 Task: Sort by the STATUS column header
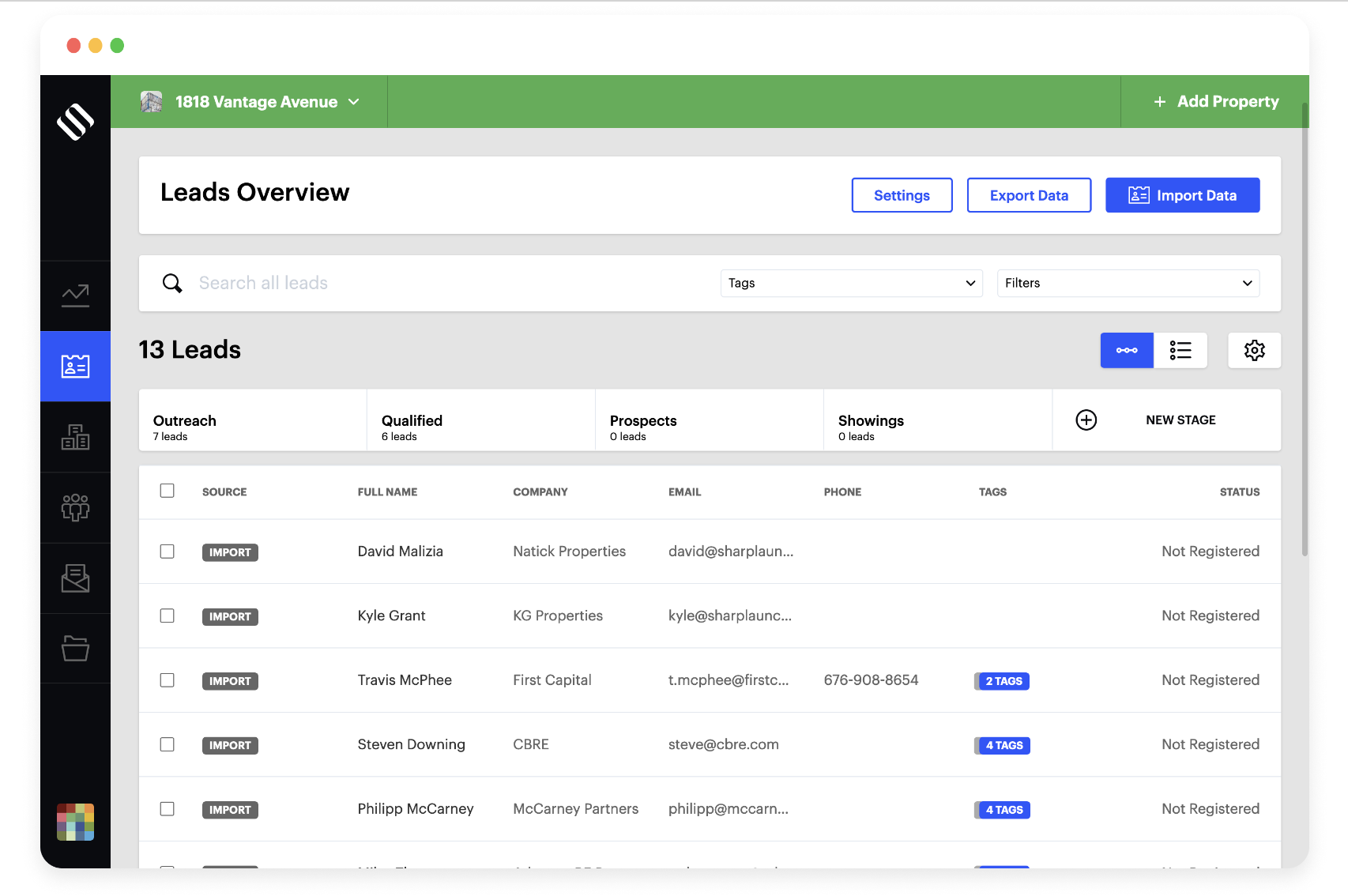[1240, 491]
